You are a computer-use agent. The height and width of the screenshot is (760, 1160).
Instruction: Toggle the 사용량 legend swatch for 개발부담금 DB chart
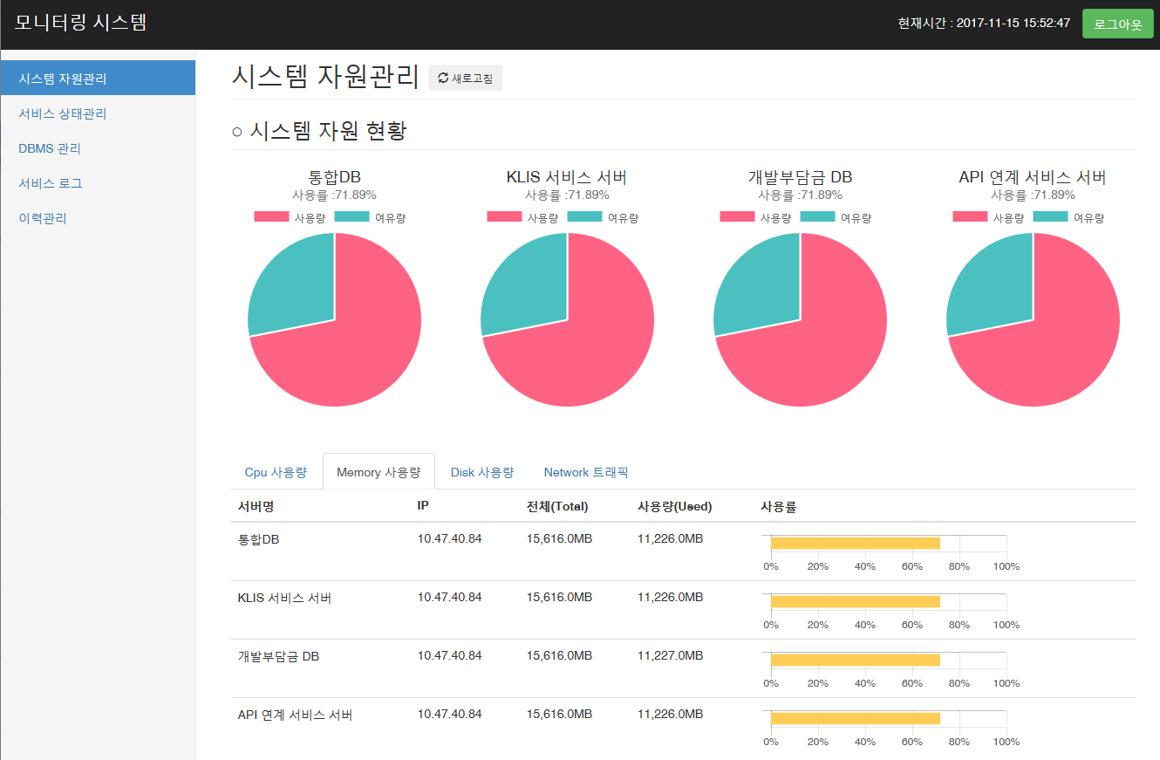click(738, 217)
